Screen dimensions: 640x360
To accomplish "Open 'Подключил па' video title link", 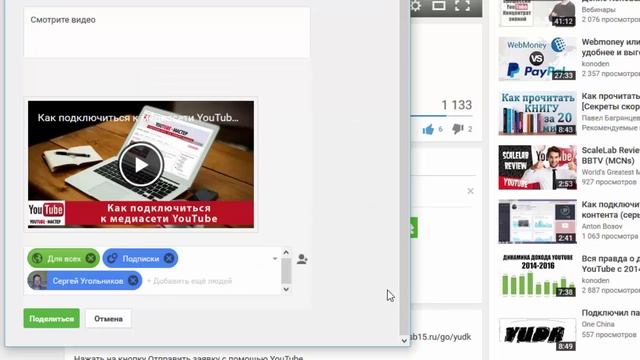I will tap(611, 313).
